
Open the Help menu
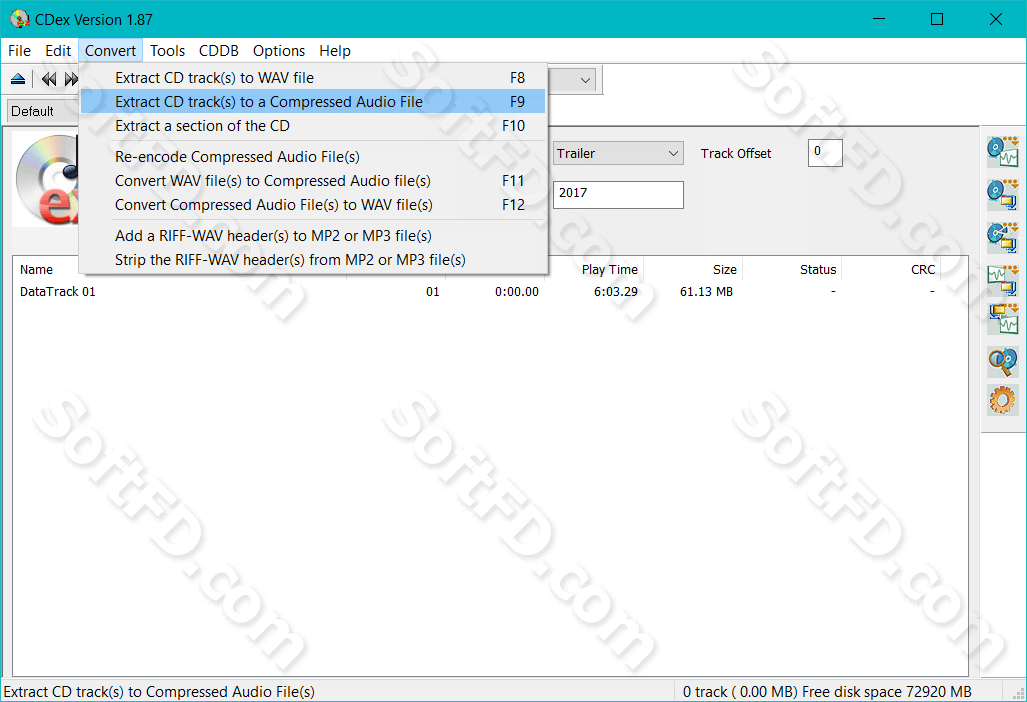point(335,50)
